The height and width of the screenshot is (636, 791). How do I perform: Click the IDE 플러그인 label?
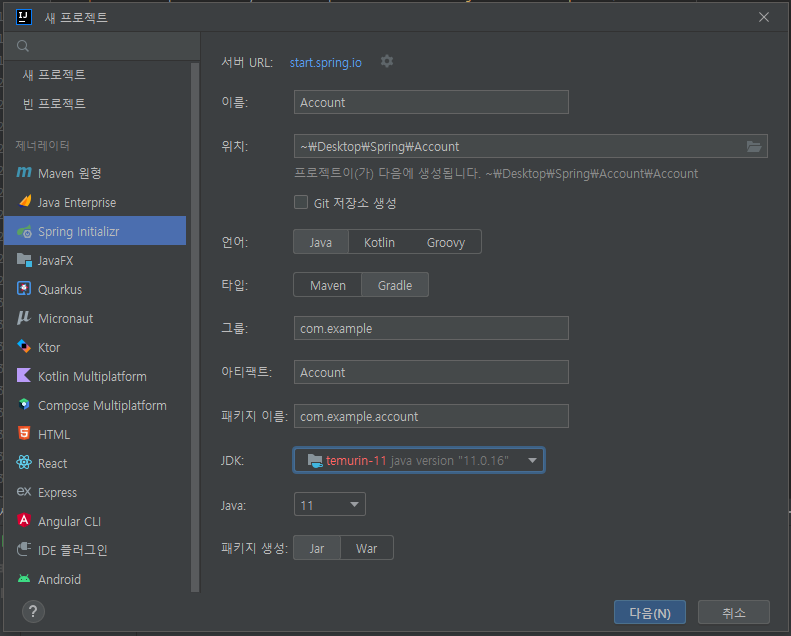click(x=73, y=550)
